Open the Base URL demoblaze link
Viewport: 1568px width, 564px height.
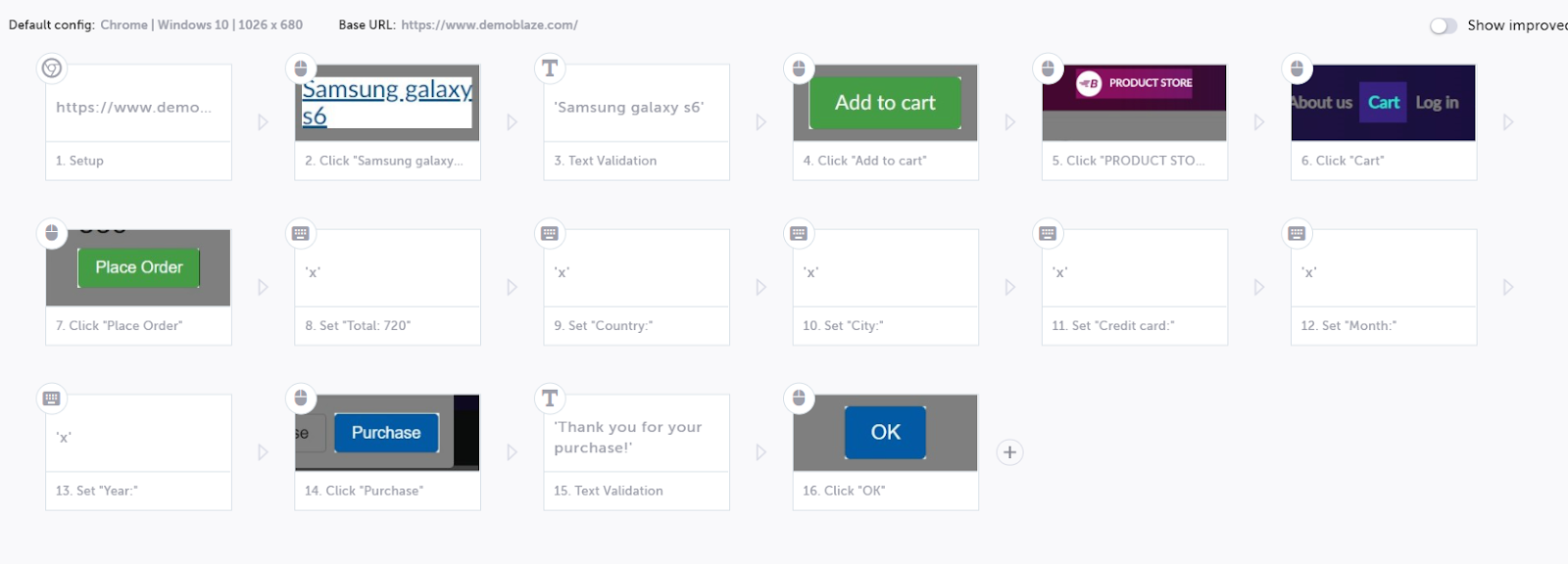pyautogui.click(x=489, y=25)
